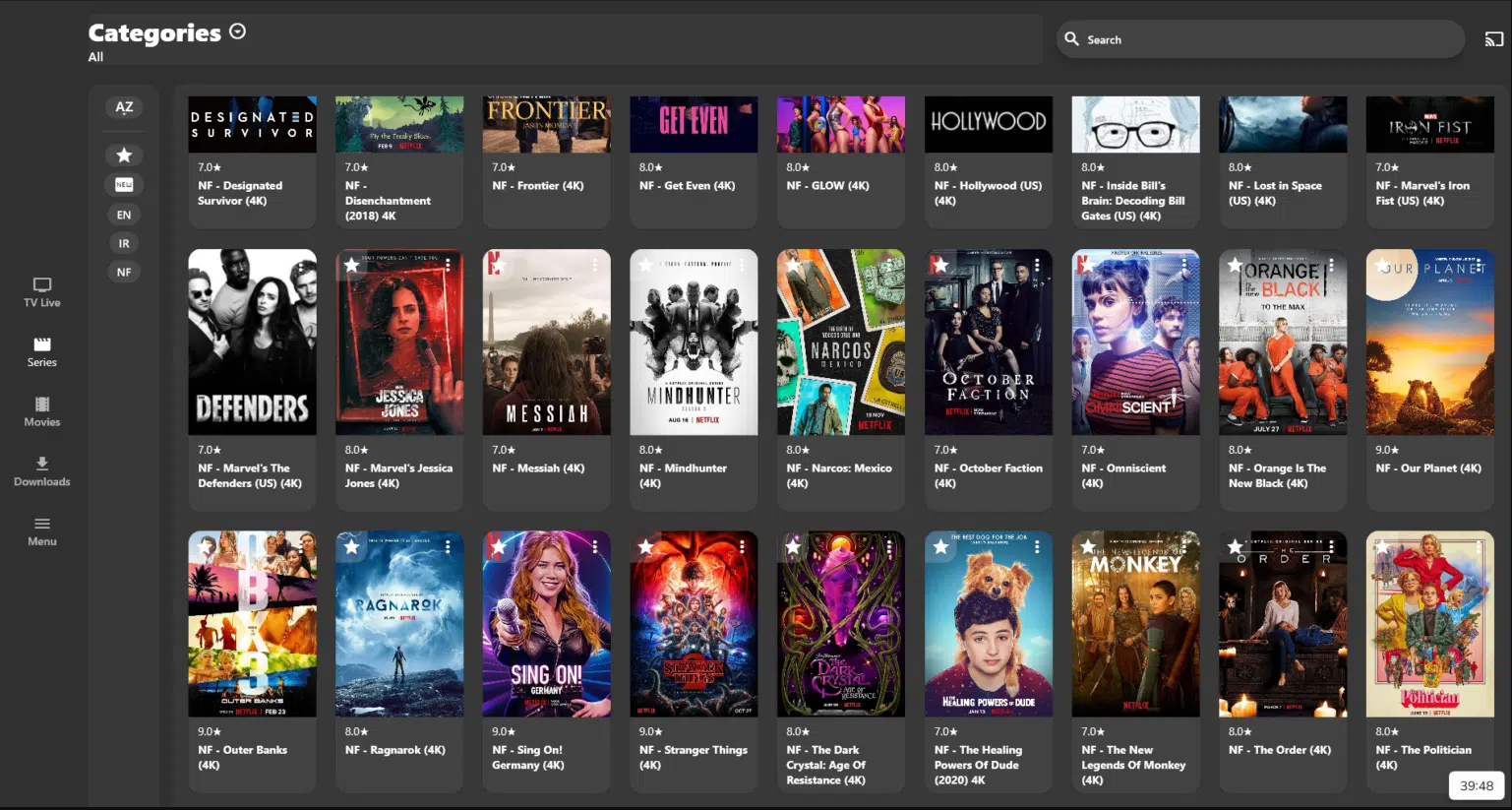1512x810 pixels.
Task: Select the EN language filter
Action: point(123,214)
